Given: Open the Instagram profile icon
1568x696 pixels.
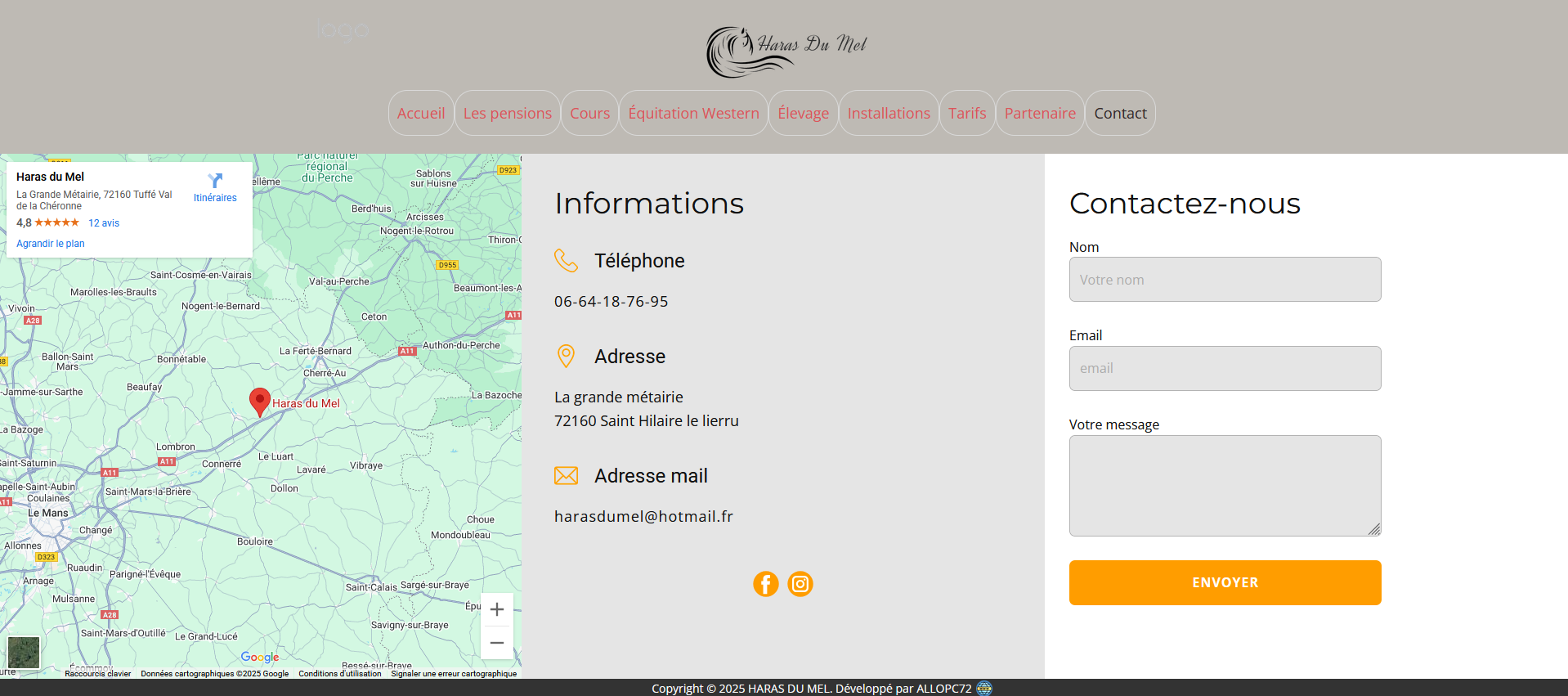Looking at the screenshot, I should [x=800, y=584].
